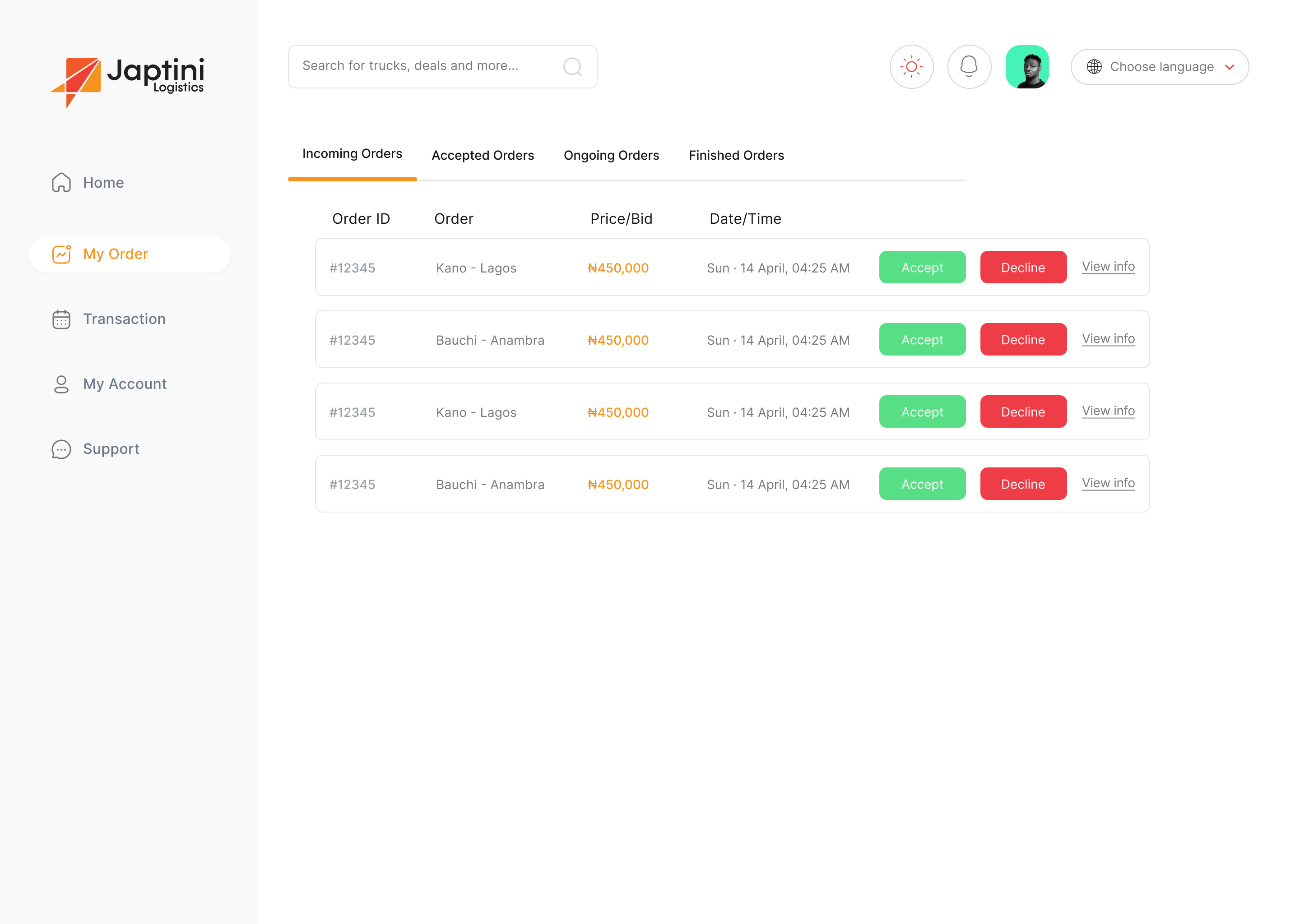
Task: Click the red chevron beside Choose language
Action: pos(1230,67)
